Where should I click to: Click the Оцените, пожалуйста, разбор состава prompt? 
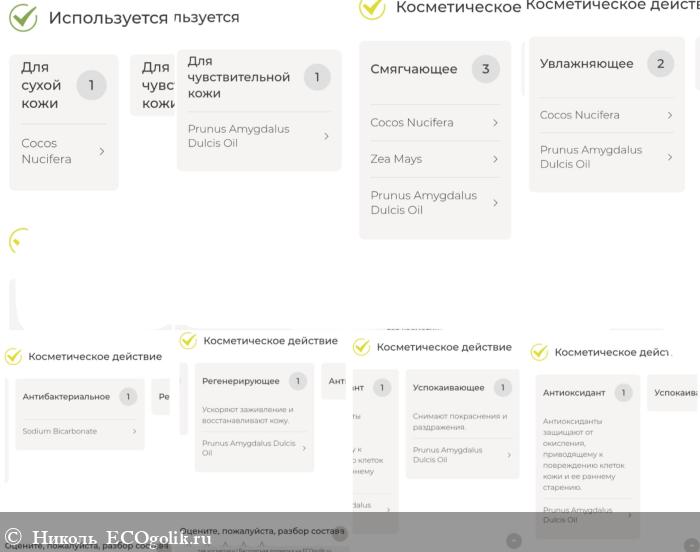pyautogui.click(x=264, y=530)
